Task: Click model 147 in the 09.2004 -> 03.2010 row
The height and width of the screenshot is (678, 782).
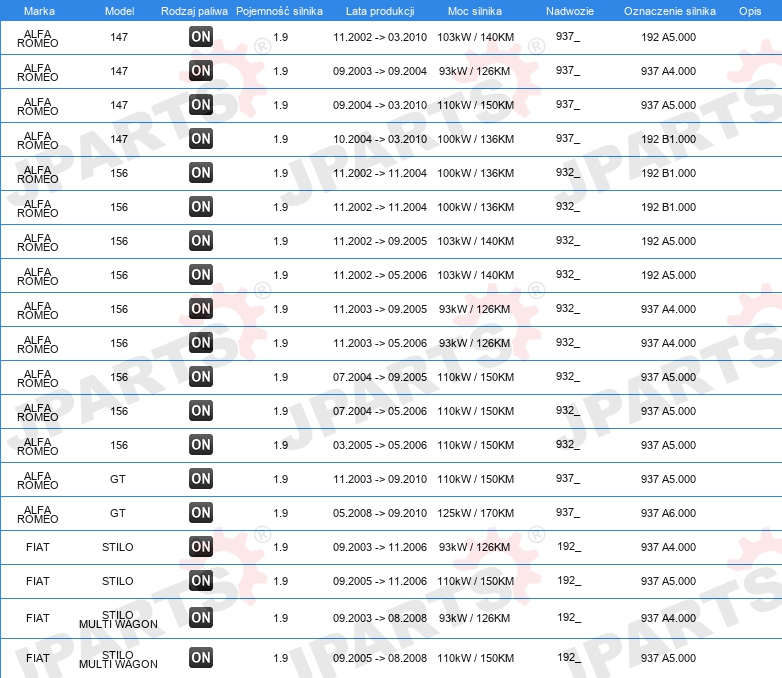Action: click(x=119, y=105)
